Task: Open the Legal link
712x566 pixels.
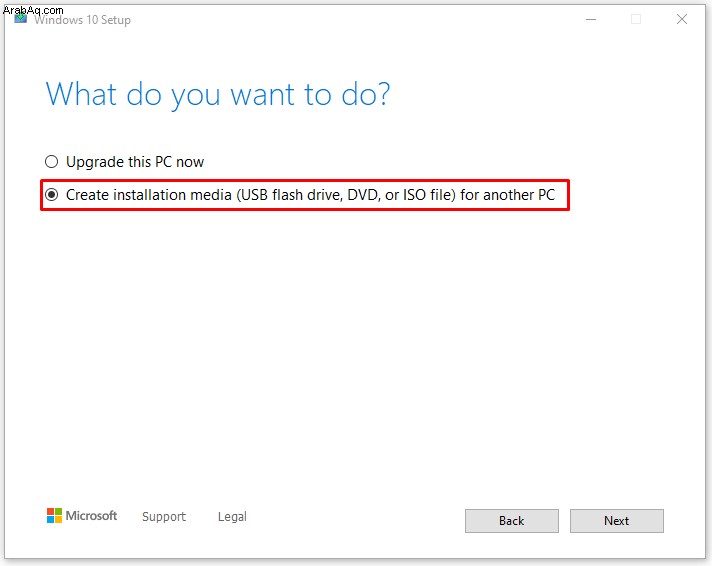Action: click(x=232, y=516)
